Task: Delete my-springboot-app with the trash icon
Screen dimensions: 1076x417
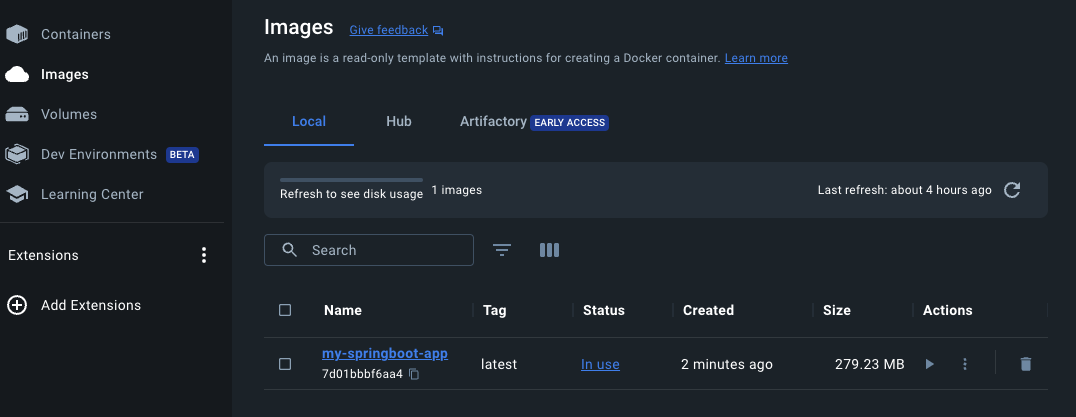Action: pos(1025,364)
